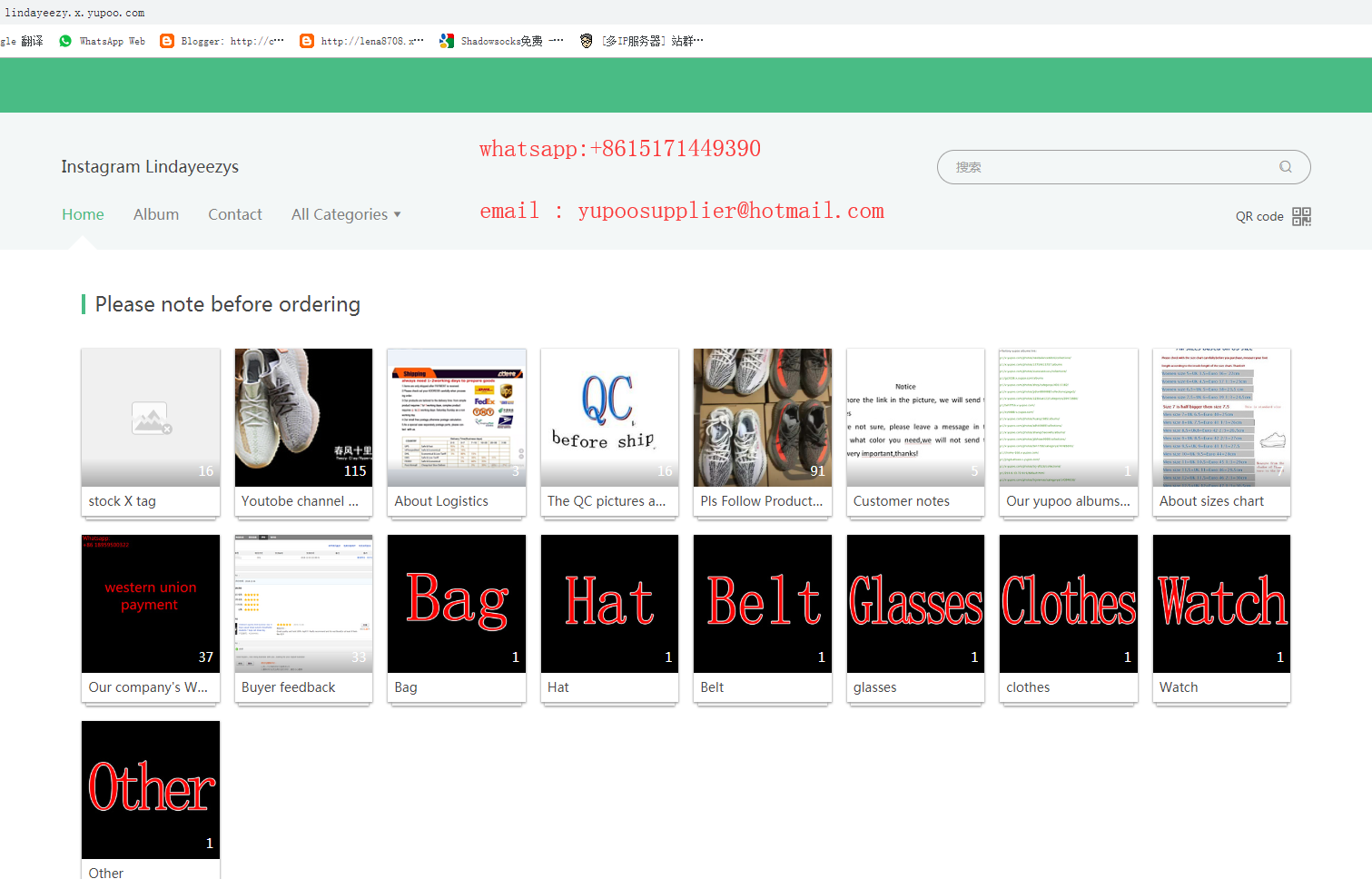The image size is (1372, 879).
Task: Open the About sizes chart album thumbnail
Action: pyautogui.click(x=1221, y=418)
